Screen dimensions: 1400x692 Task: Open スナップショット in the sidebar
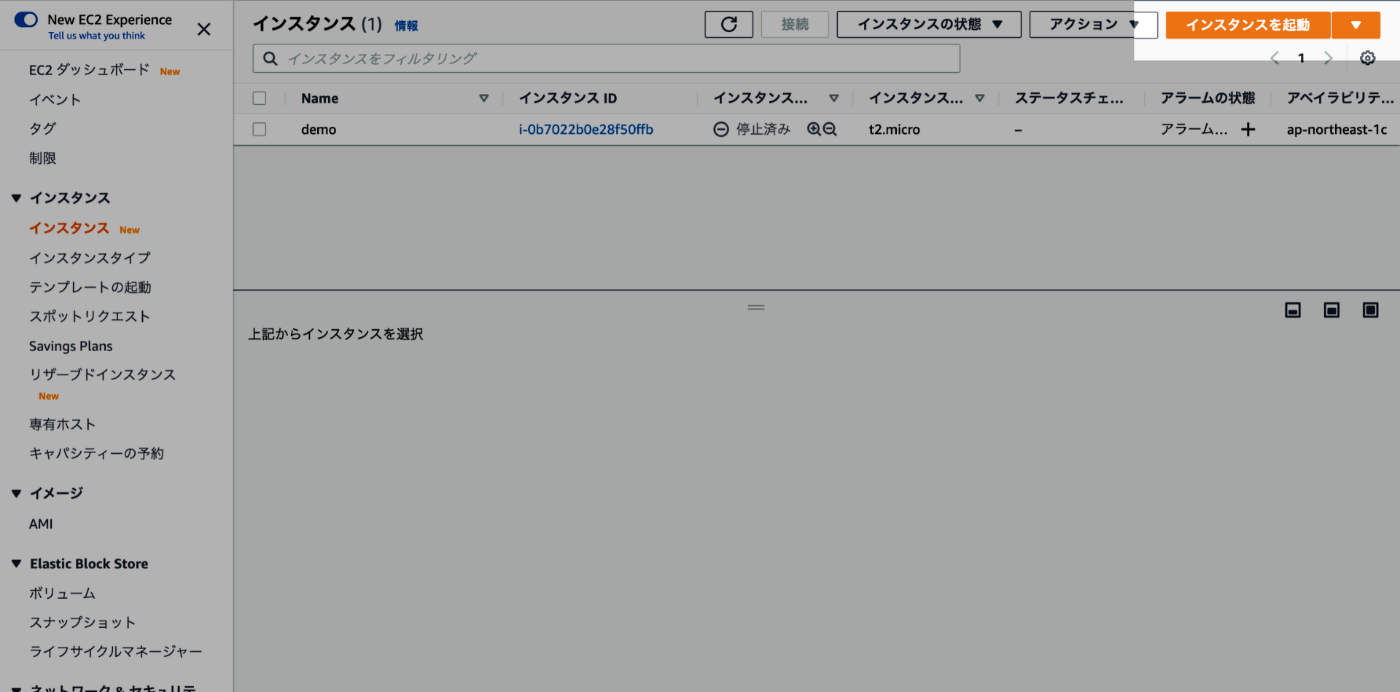82,622
